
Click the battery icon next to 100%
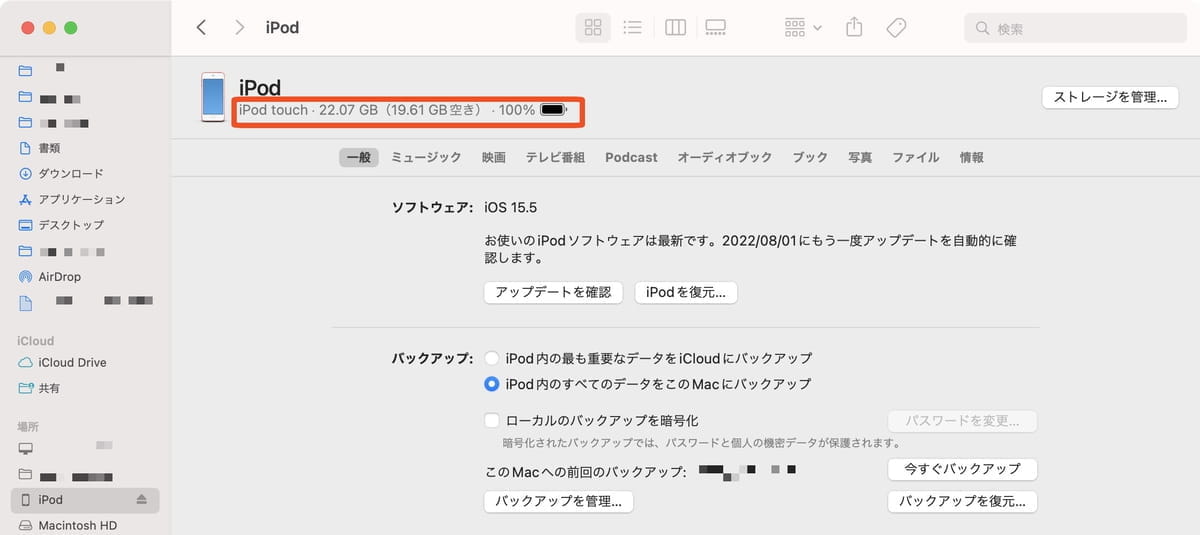point(553,109)
